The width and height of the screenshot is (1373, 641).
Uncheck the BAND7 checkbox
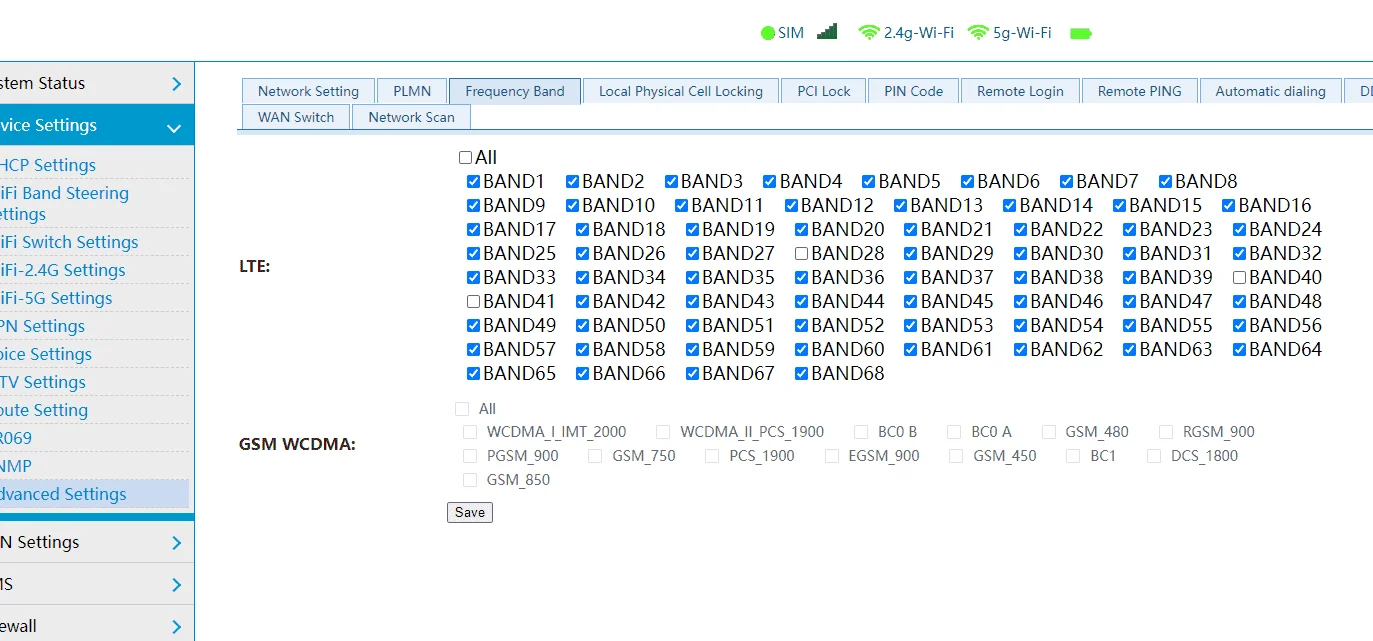pos(1066,182)
